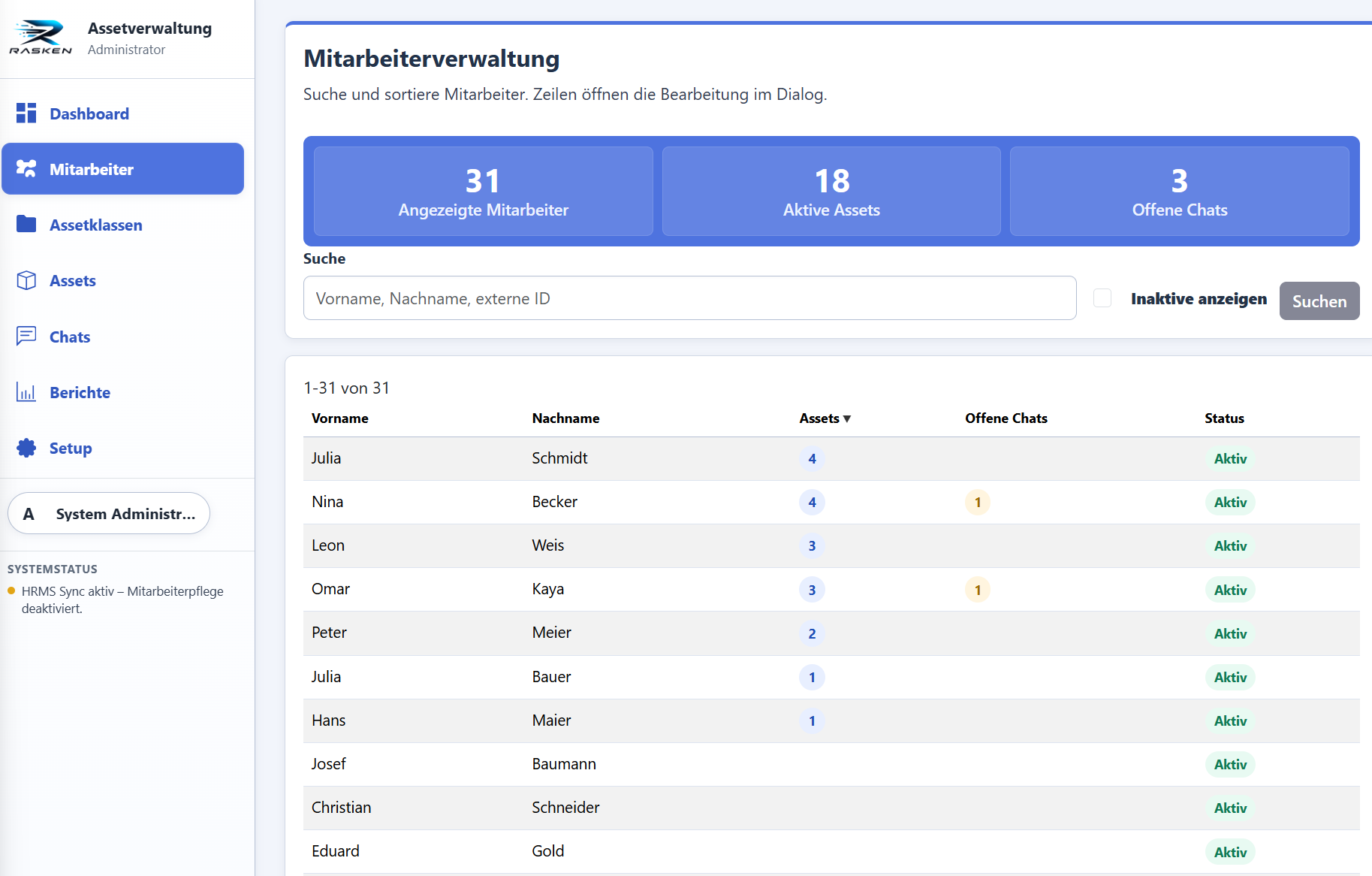Click Aktiv status of Julia Schmidt
This screenshot has width=1372, height=876.
point(1230,458)
